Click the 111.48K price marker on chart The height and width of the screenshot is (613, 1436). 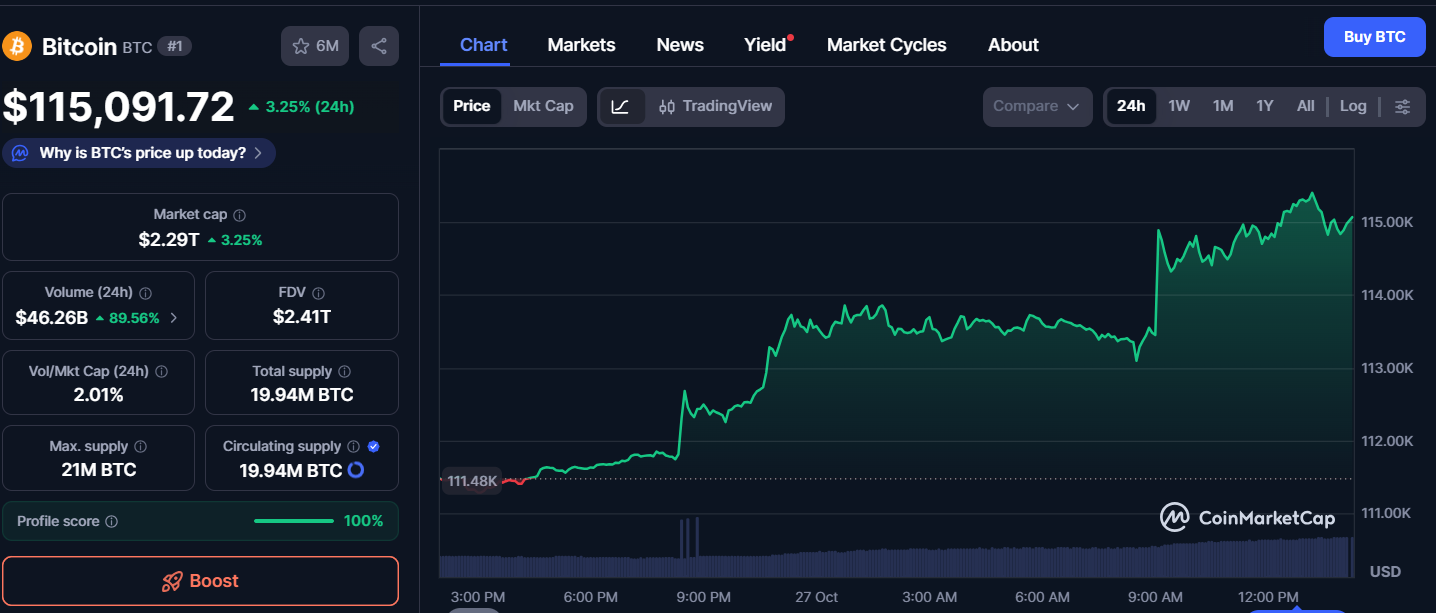[472, 481]
